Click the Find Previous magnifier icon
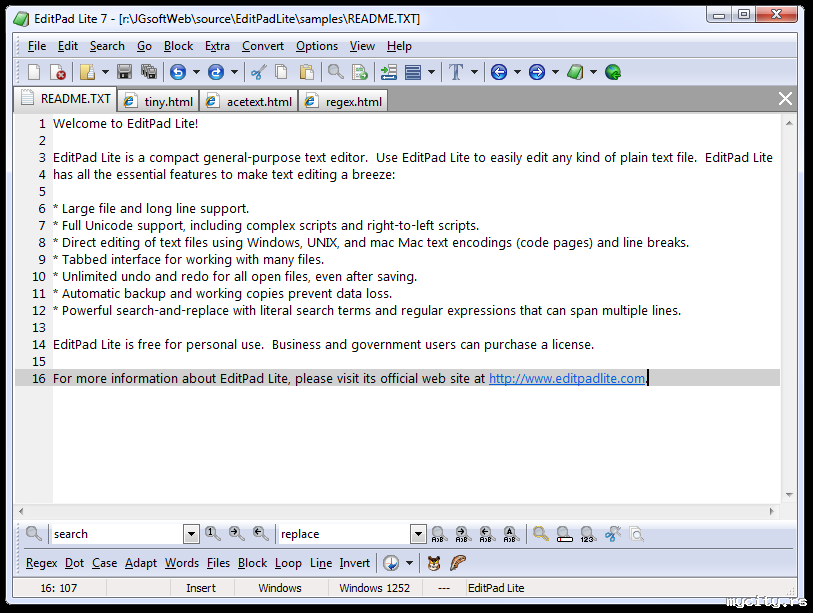813x613 pixels. (261, 534)
